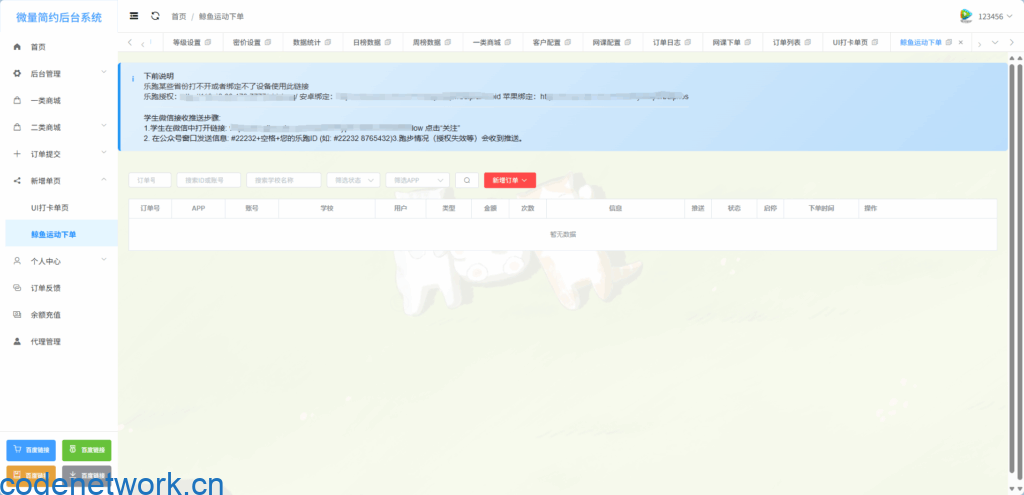This screenshot has height=495, width=1024.
Task: Expand the 个人中心 sidebar menu
Action: coord(58,261)
